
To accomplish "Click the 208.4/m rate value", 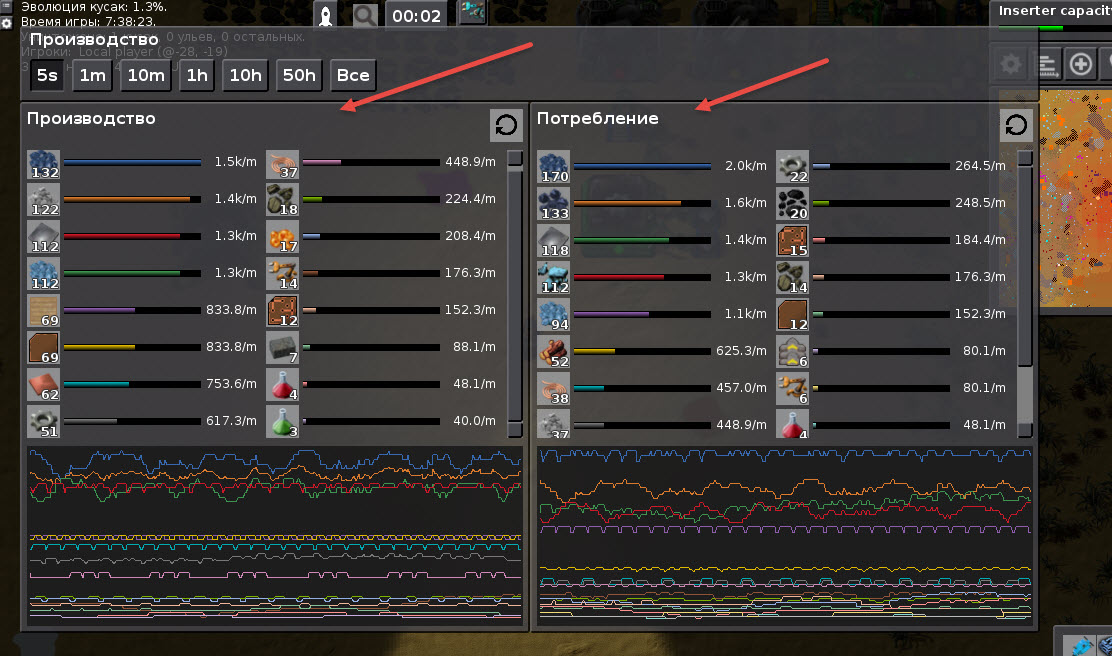I will (470, 235).
